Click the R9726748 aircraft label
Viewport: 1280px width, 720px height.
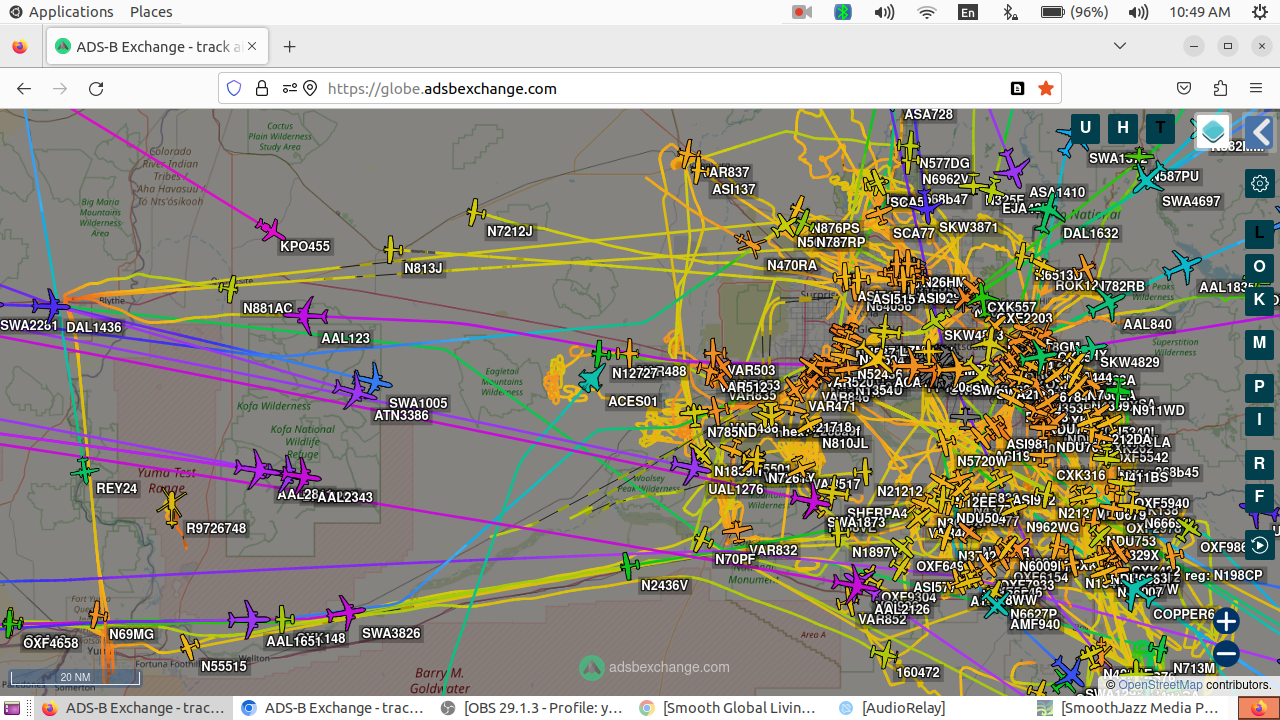[216, 528]
